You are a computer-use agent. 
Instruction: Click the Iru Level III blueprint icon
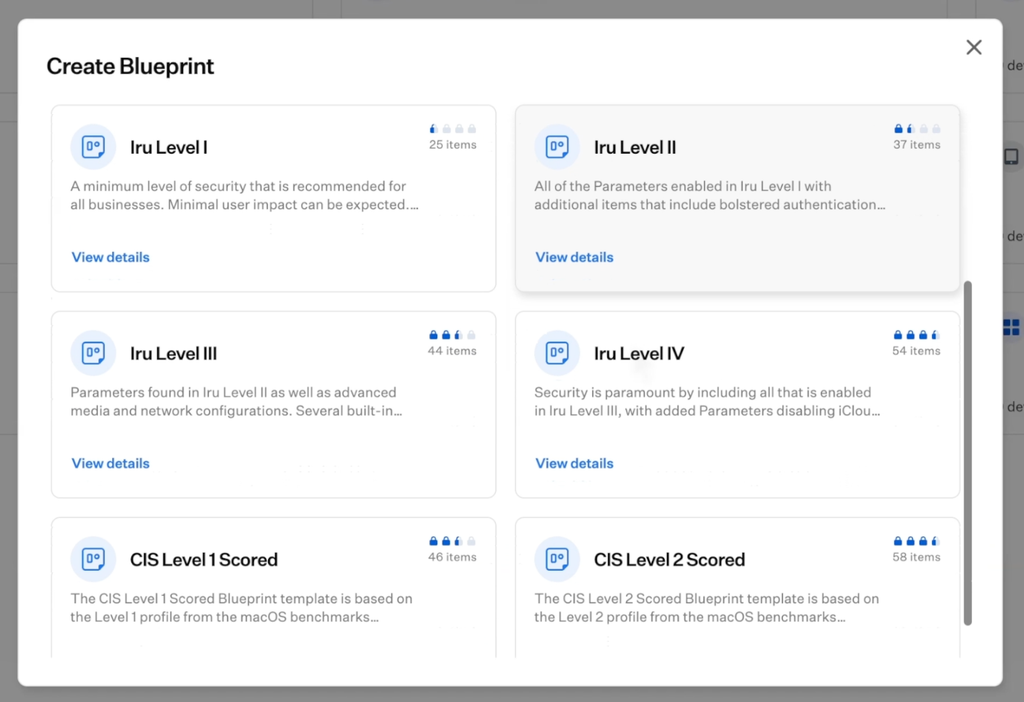93,353
